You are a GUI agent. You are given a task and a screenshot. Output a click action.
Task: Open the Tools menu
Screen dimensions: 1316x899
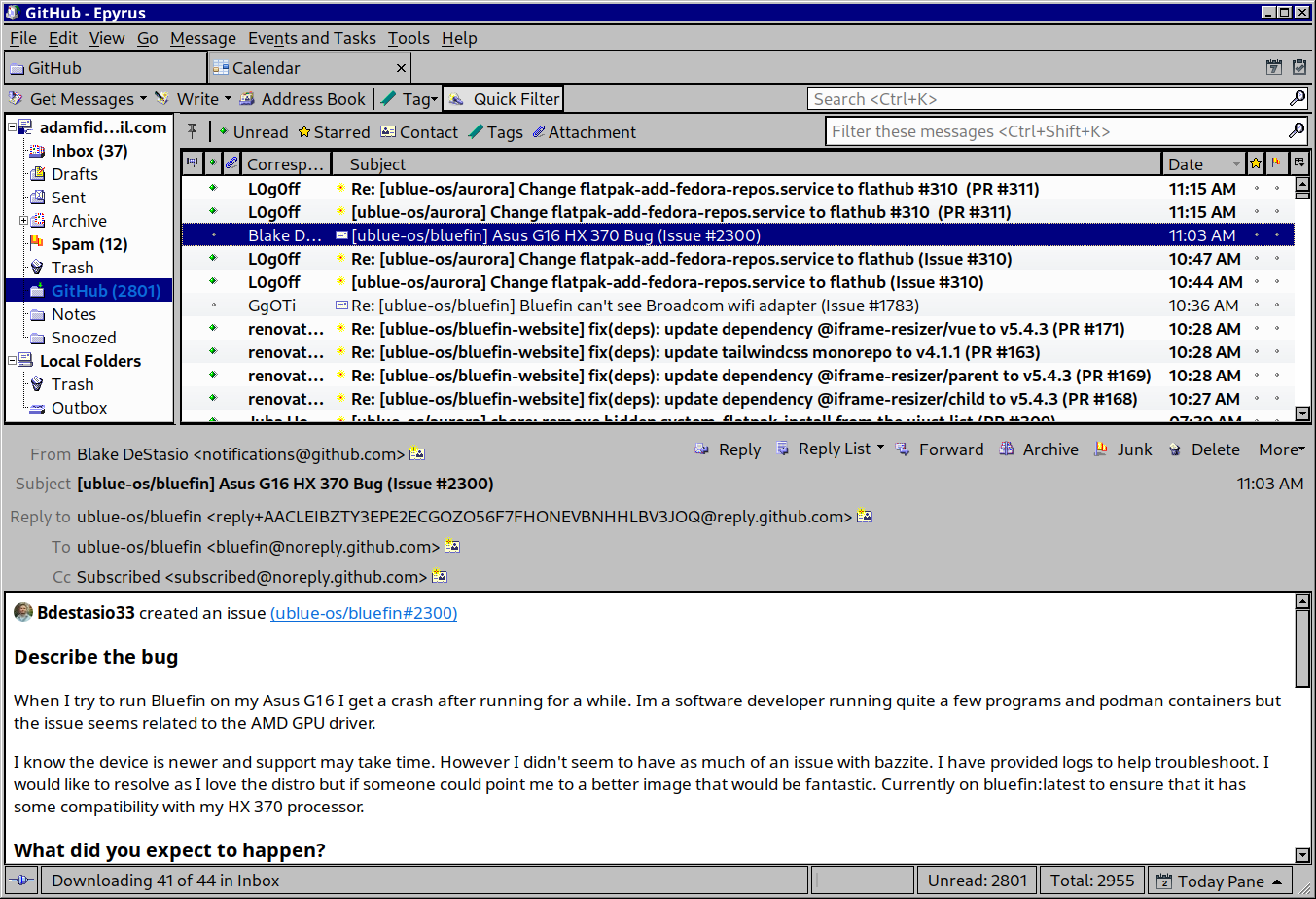pyautogui.click(x=409, y=38)
